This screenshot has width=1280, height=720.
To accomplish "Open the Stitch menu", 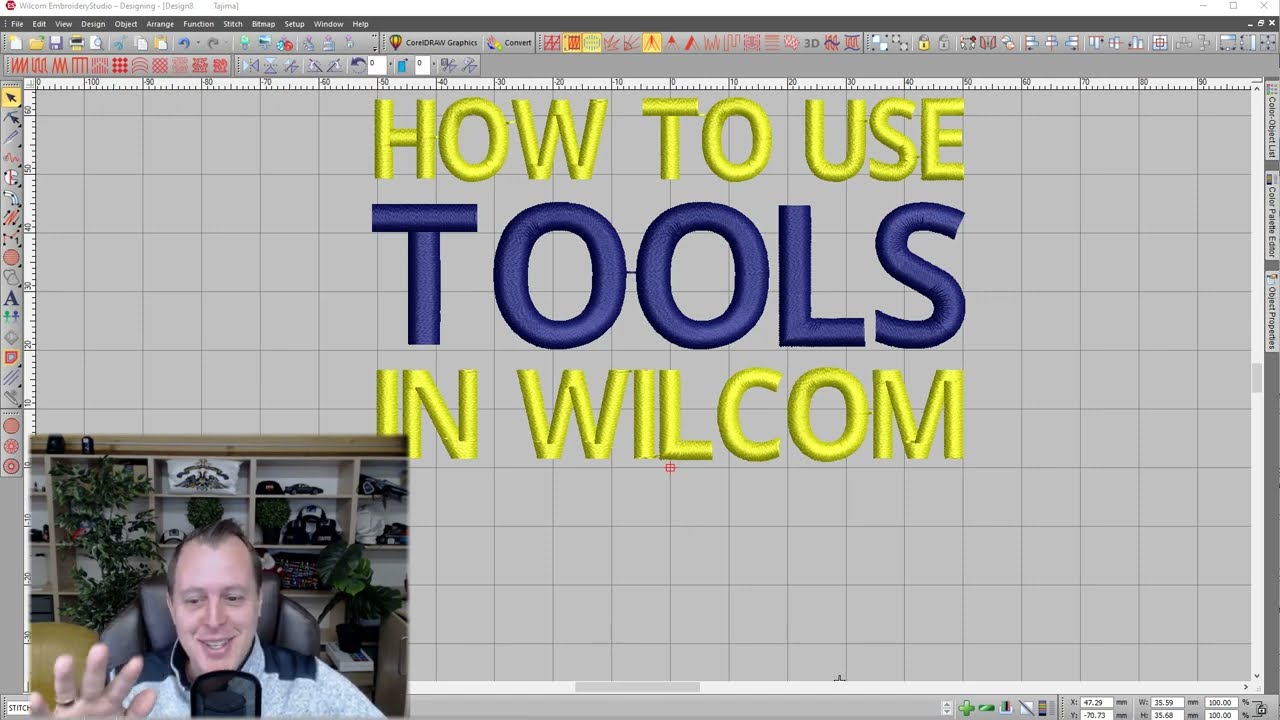I will [x=233, y=24].
